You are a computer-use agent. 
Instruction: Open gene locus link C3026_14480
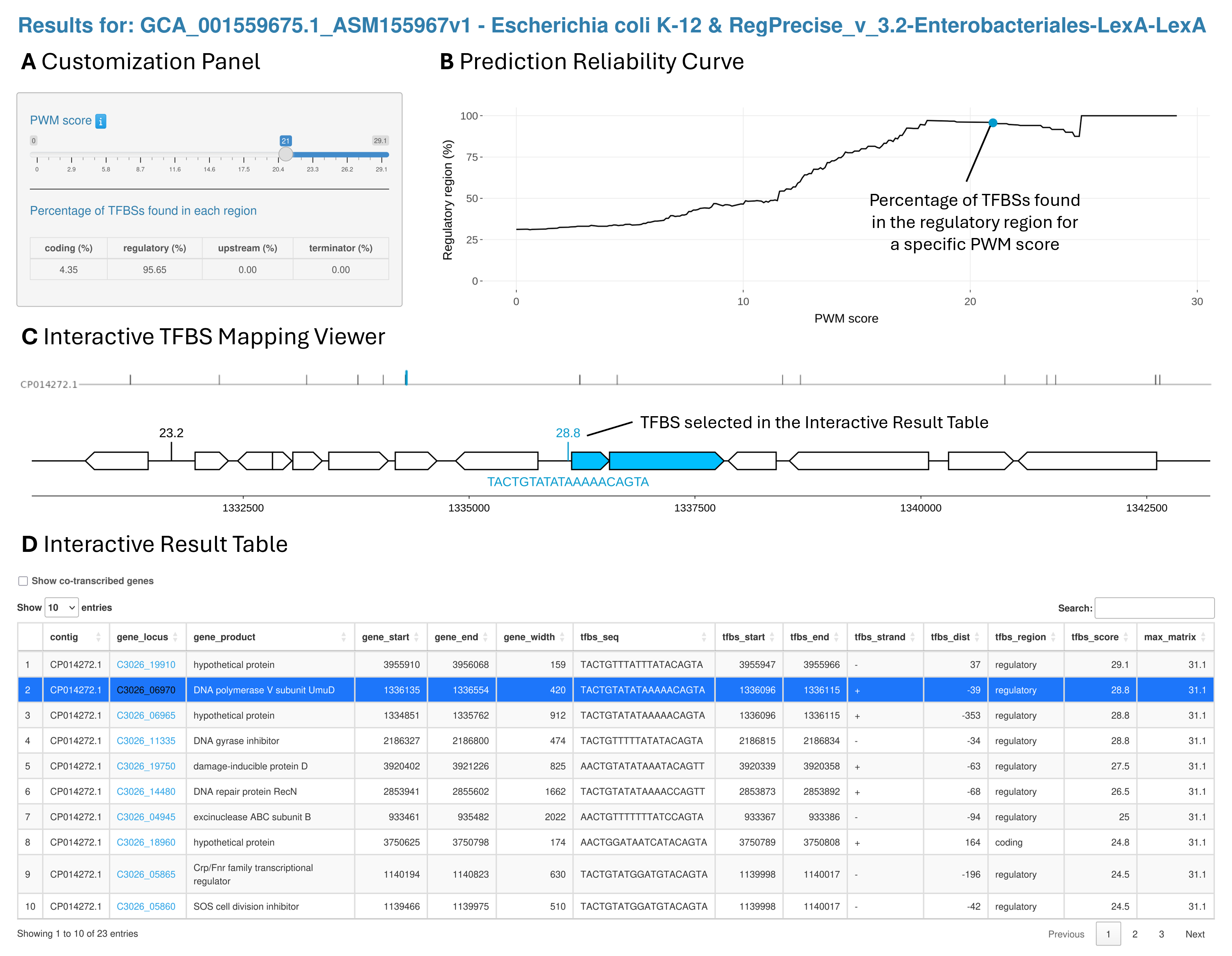[x=145, y=791]
